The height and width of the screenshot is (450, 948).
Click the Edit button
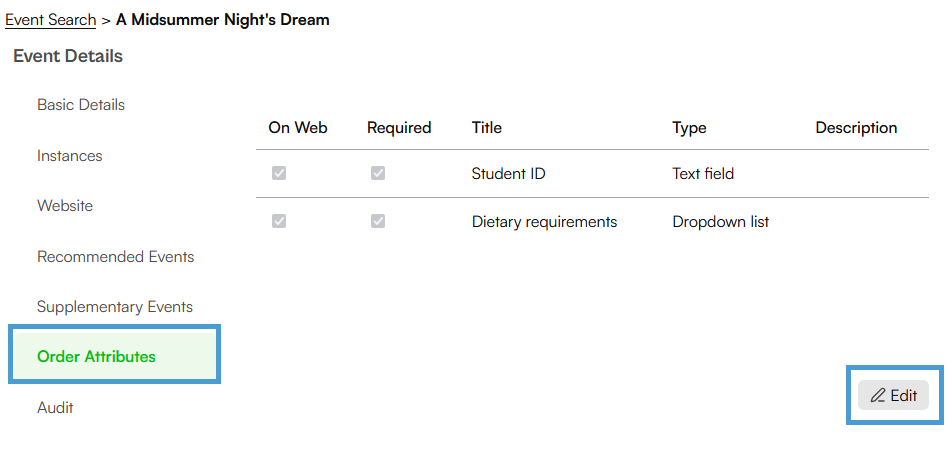click(894, 396)
